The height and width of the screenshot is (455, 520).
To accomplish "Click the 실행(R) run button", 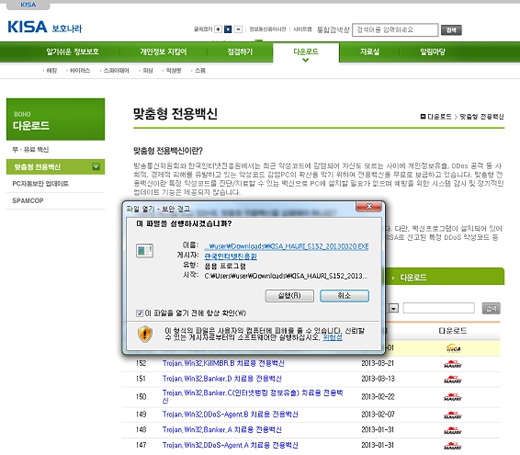I will (289, 296).
